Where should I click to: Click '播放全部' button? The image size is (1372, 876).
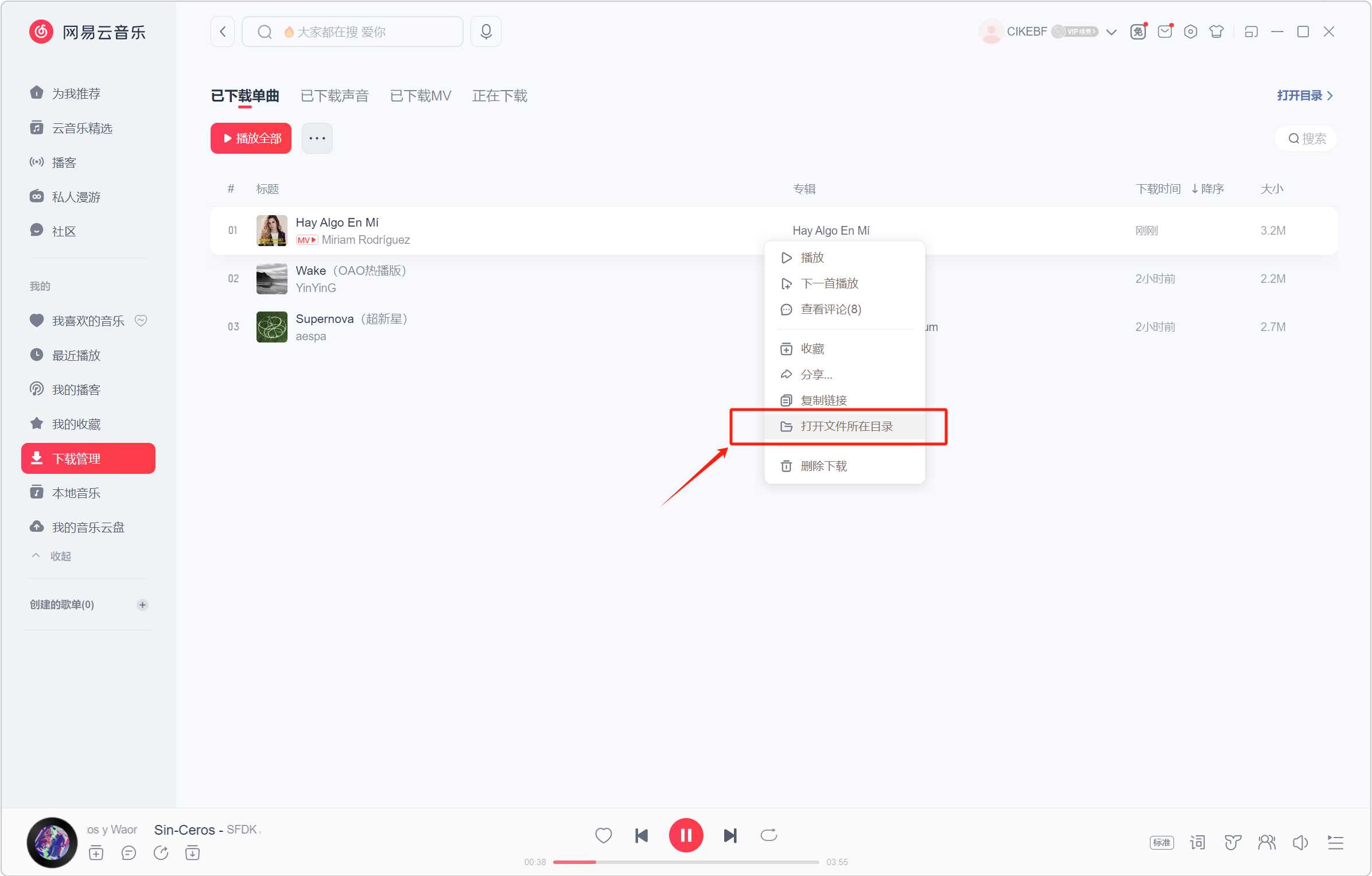point(251,138)
